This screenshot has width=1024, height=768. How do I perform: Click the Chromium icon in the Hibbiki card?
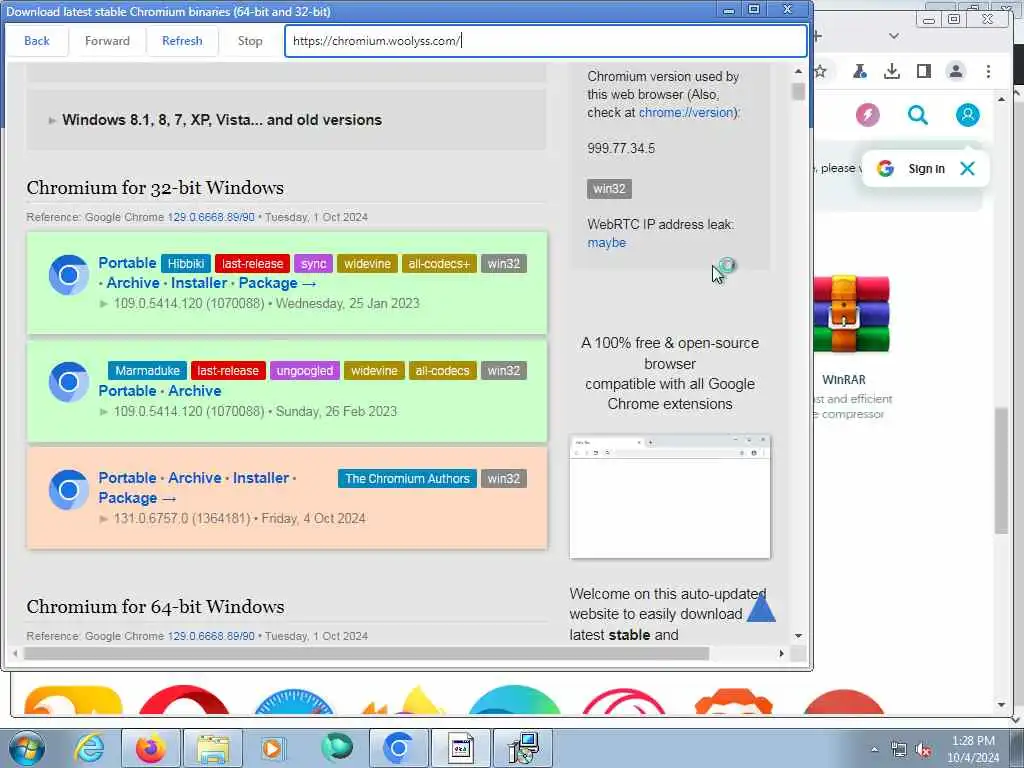coord(69,275)
